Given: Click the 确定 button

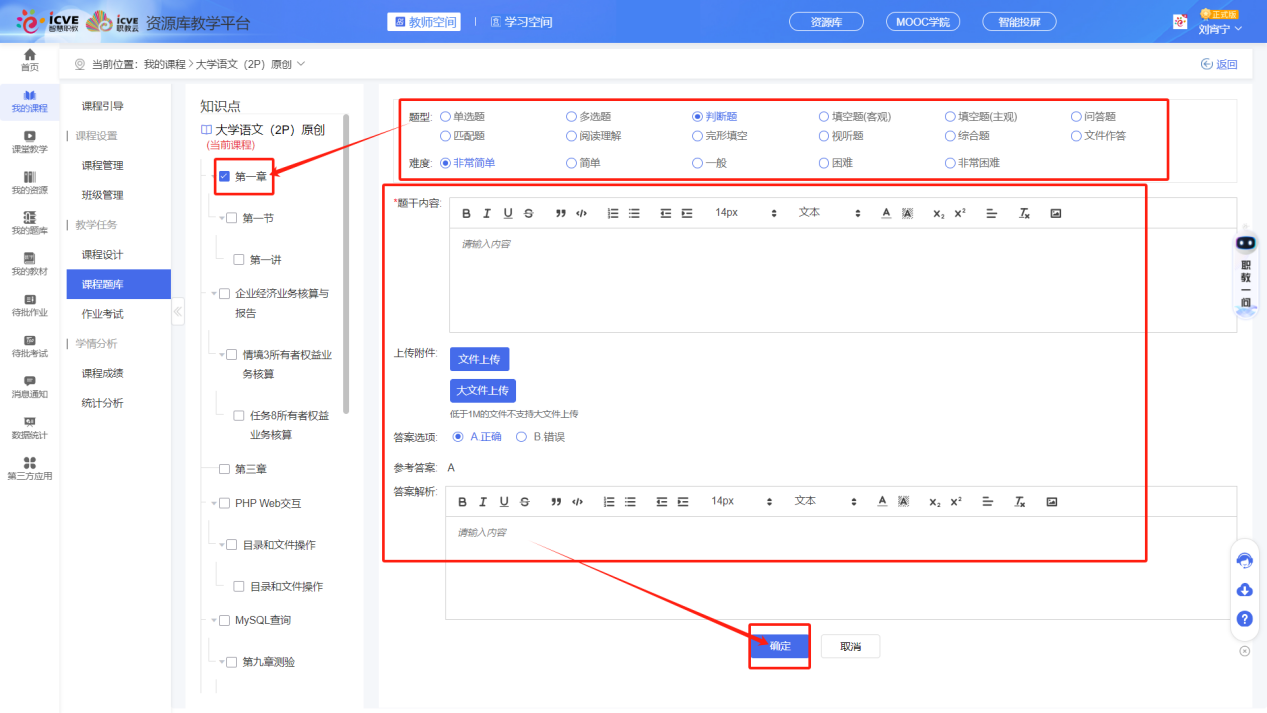Looking at the screenshot, I should 780,646.
